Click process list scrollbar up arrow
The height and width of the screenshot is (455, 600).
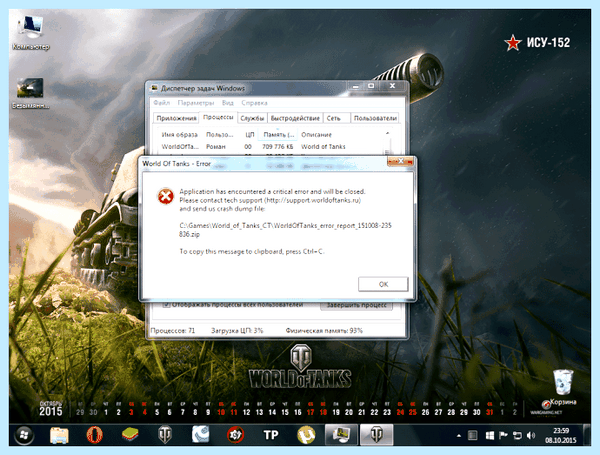click(387, 133)
